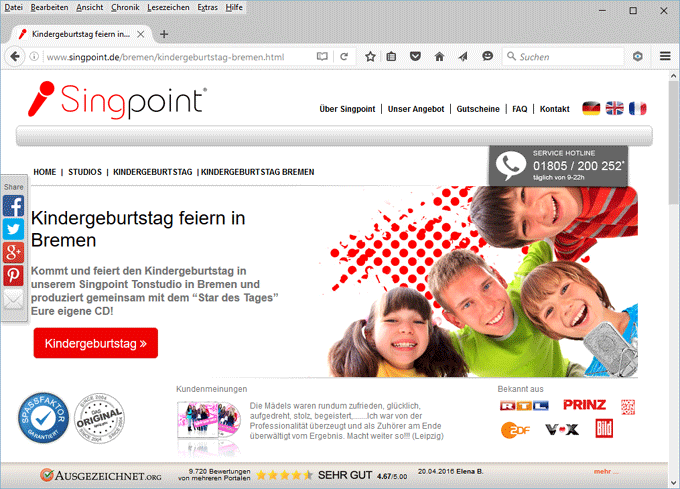Click the service hotline phone icon
This screenshot has width=680, height=489.
[x=511, y=166]
